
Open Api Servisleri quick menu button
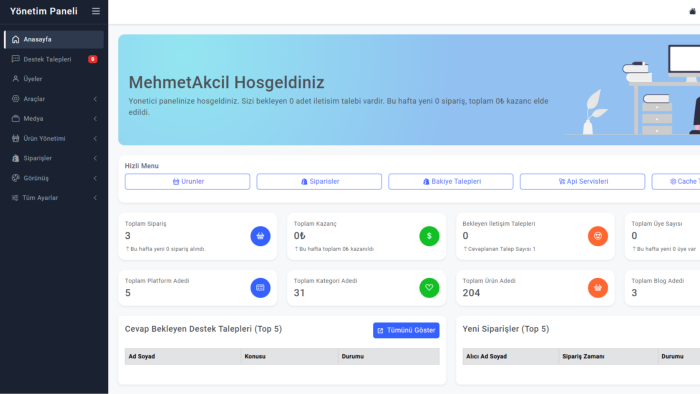[x=583, y=182]
